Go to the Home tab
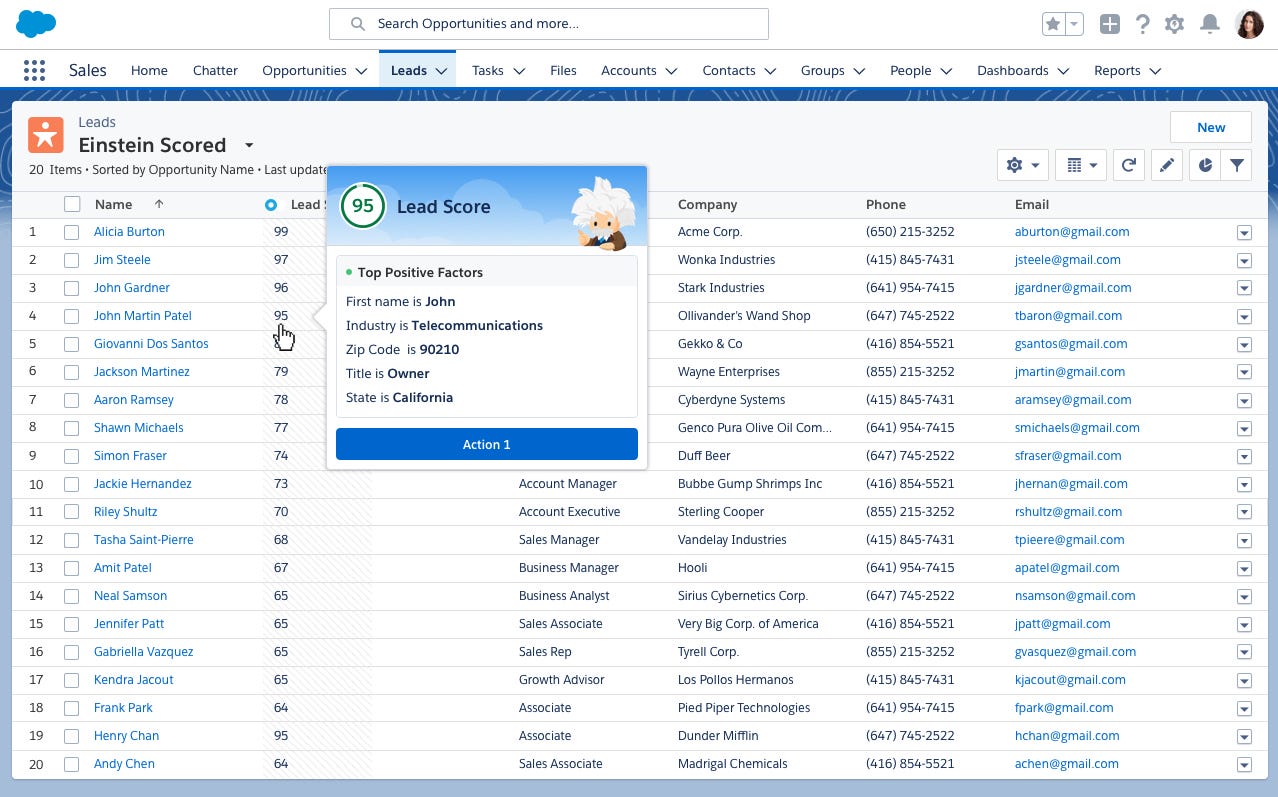This screenshot has height=797, width=1278. tap(149, 71)
